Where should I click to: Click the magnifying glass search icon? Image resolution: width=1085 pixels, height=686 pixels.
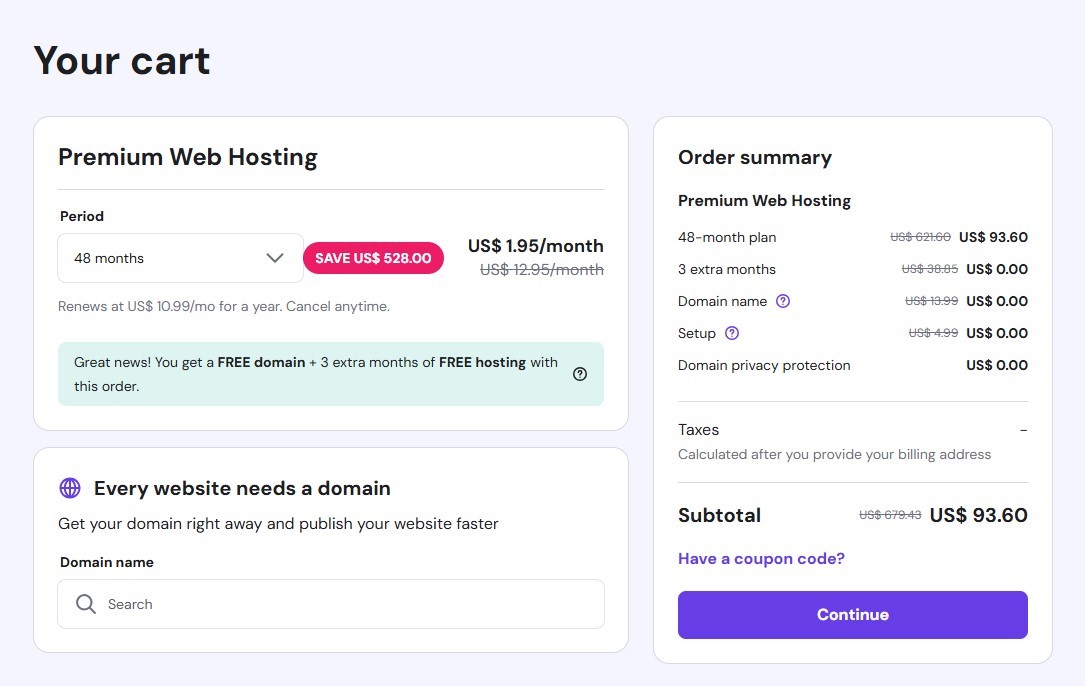point(86,604)
